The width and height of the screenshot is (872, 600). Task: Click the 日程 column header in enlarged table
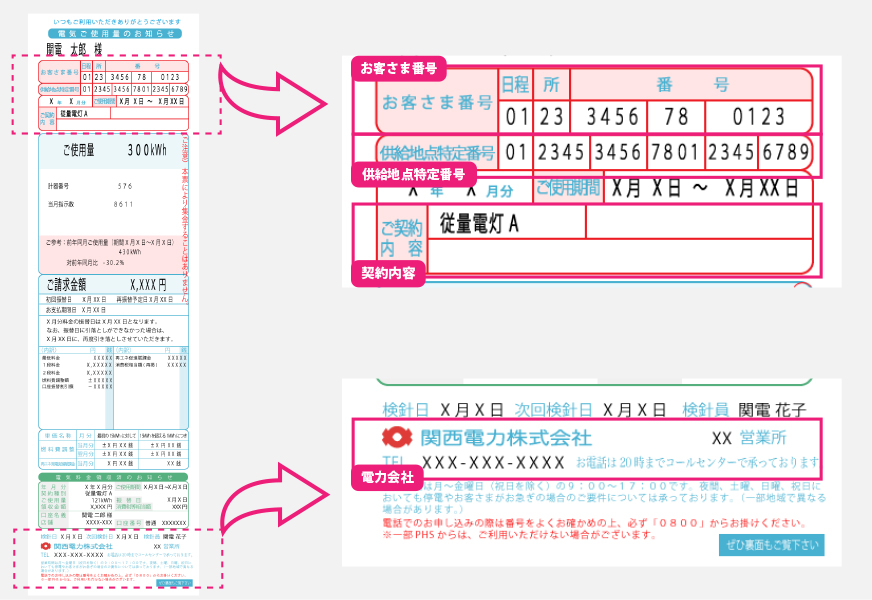point(514,85)
